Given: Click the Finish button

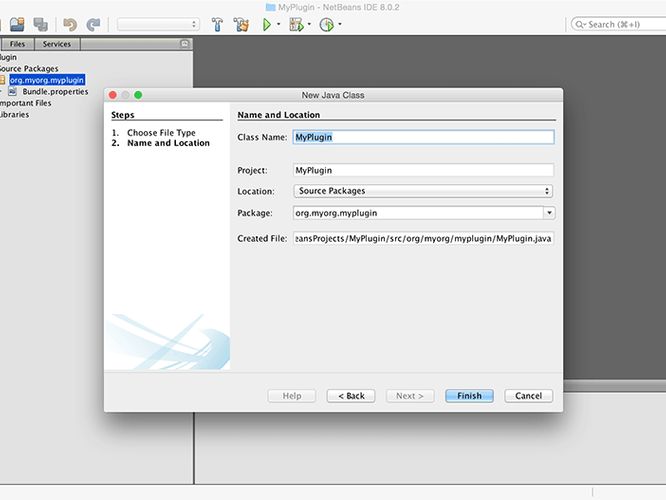Looking at the screenshot, I should pyautogui.click(x=469, y=396).
